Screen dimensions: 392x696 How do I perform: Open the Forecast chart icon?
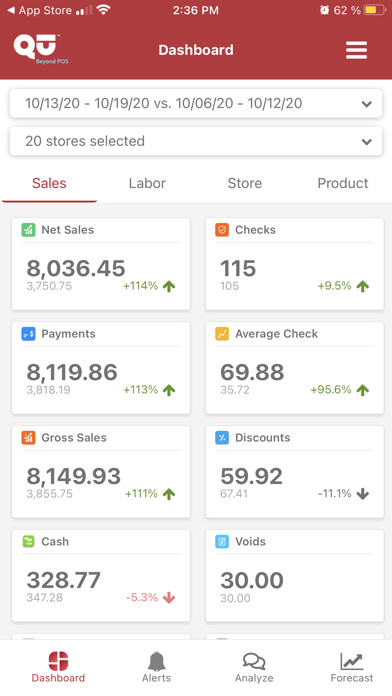(352, 661)
